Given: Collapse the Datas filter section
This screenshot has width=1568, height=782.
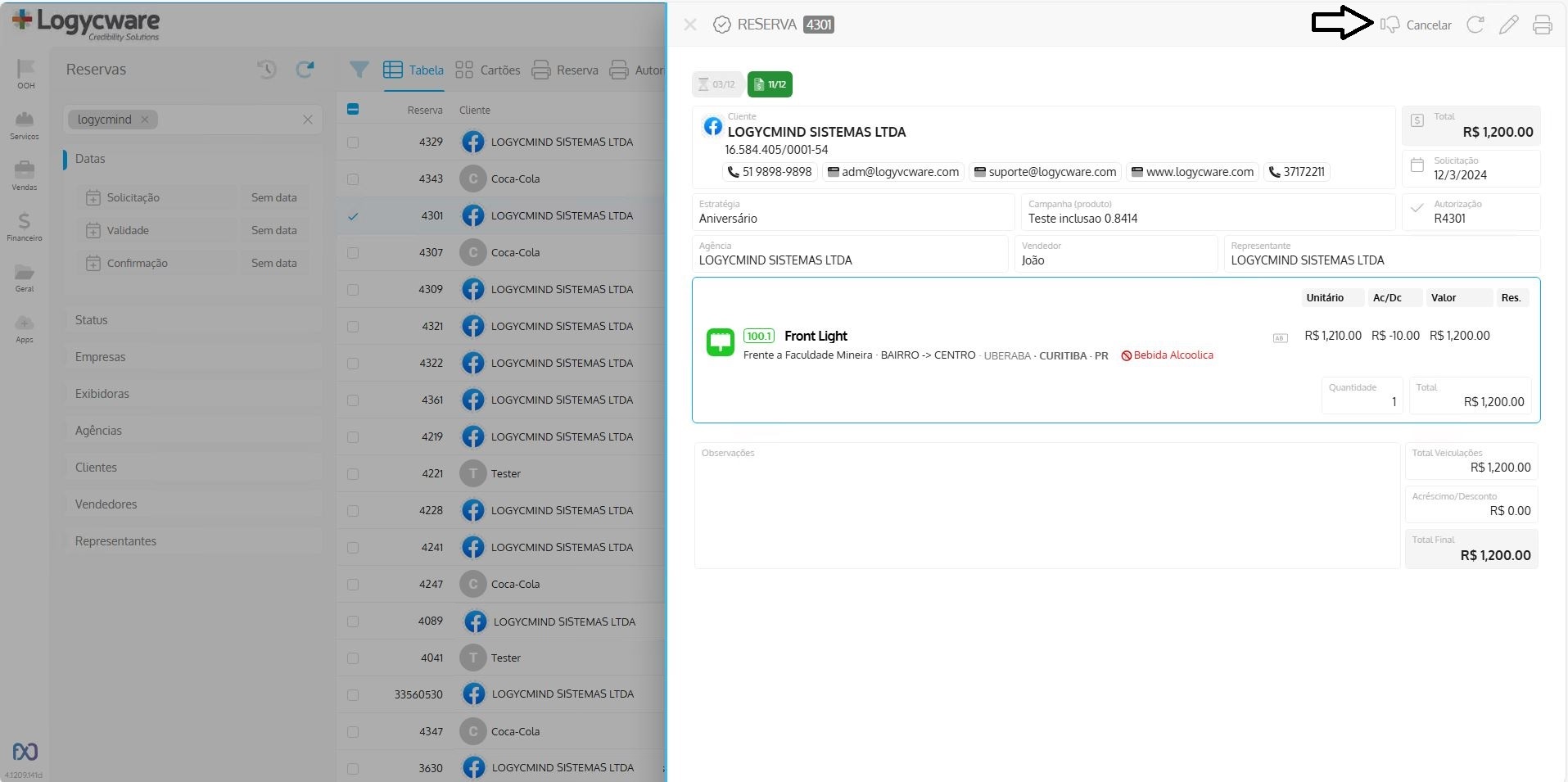Looking at the screenshot, I should click(192, 159).
